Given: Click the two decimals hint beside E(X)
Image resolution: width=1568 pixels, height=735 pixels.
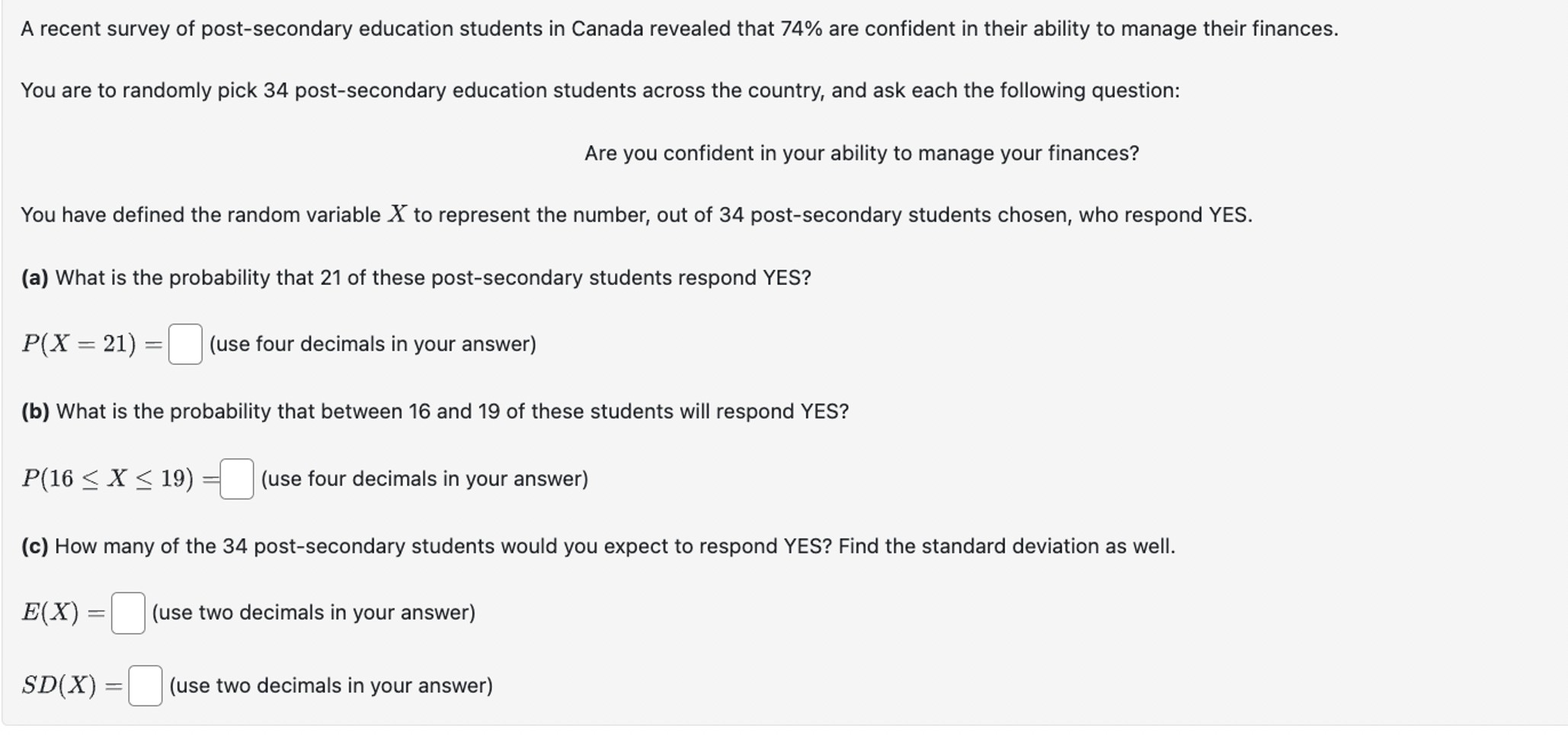Looking at the screenshot, I should [x=313, y=613].
